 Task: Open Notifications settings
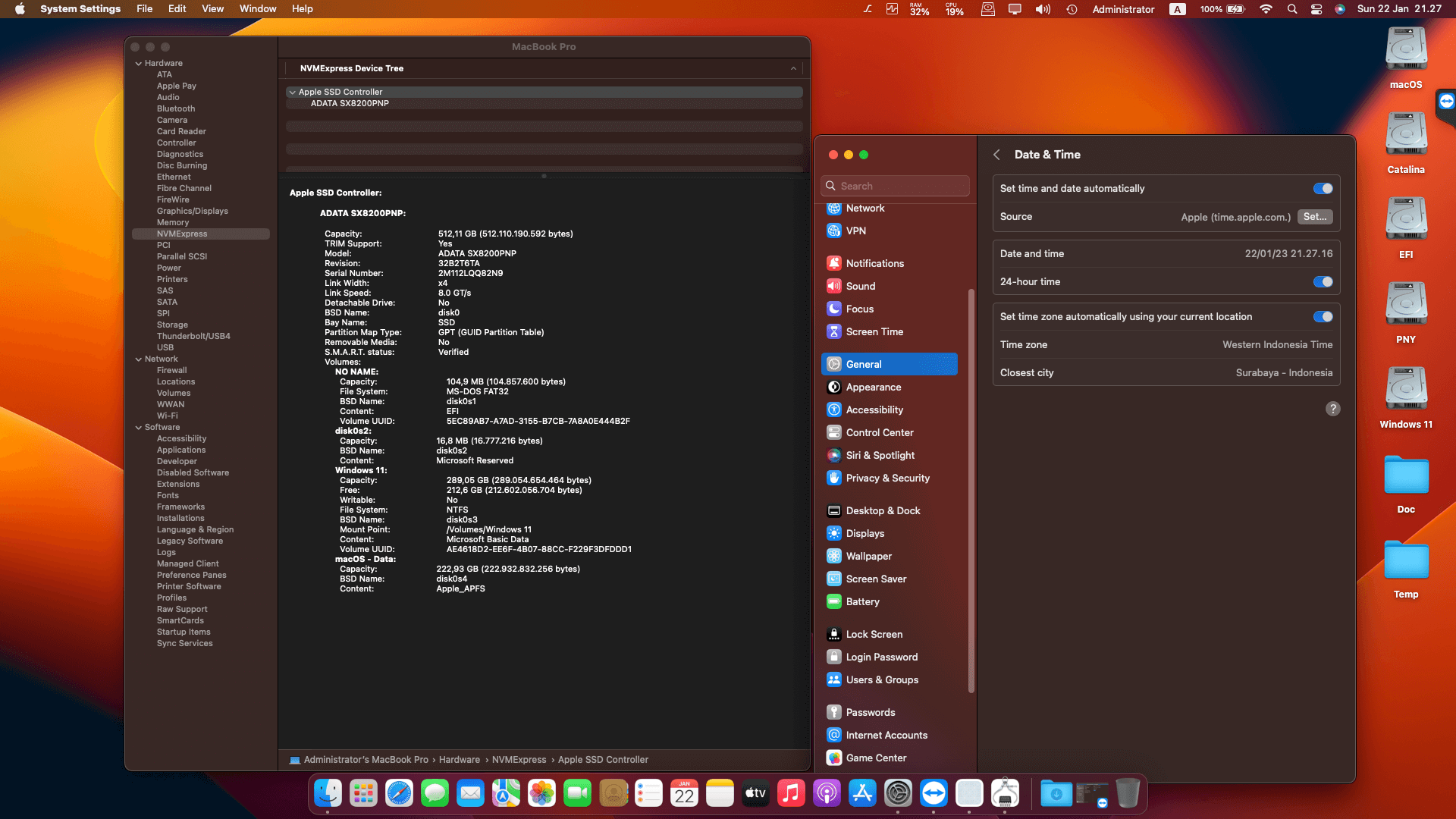(875, 263)
